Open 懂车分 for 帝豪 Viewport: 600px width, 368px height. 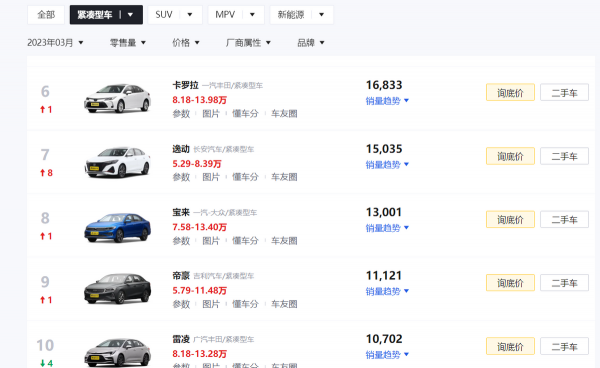pos(245,304)
